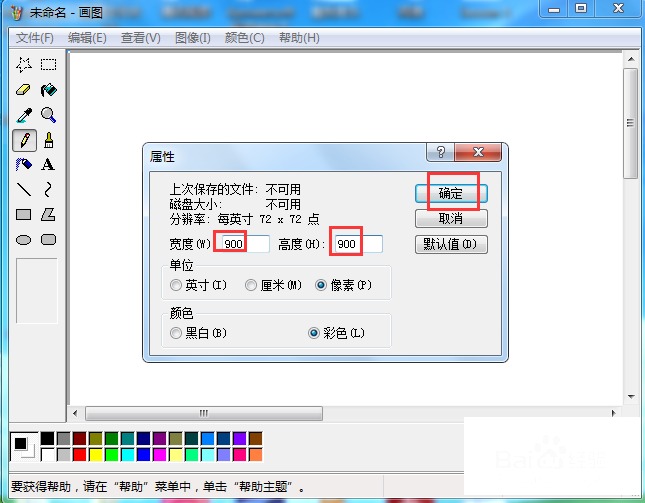Screen dimensions: 645x503
Task: Click the horizontal scrollbar right arrow
Action: coord(613,413)
